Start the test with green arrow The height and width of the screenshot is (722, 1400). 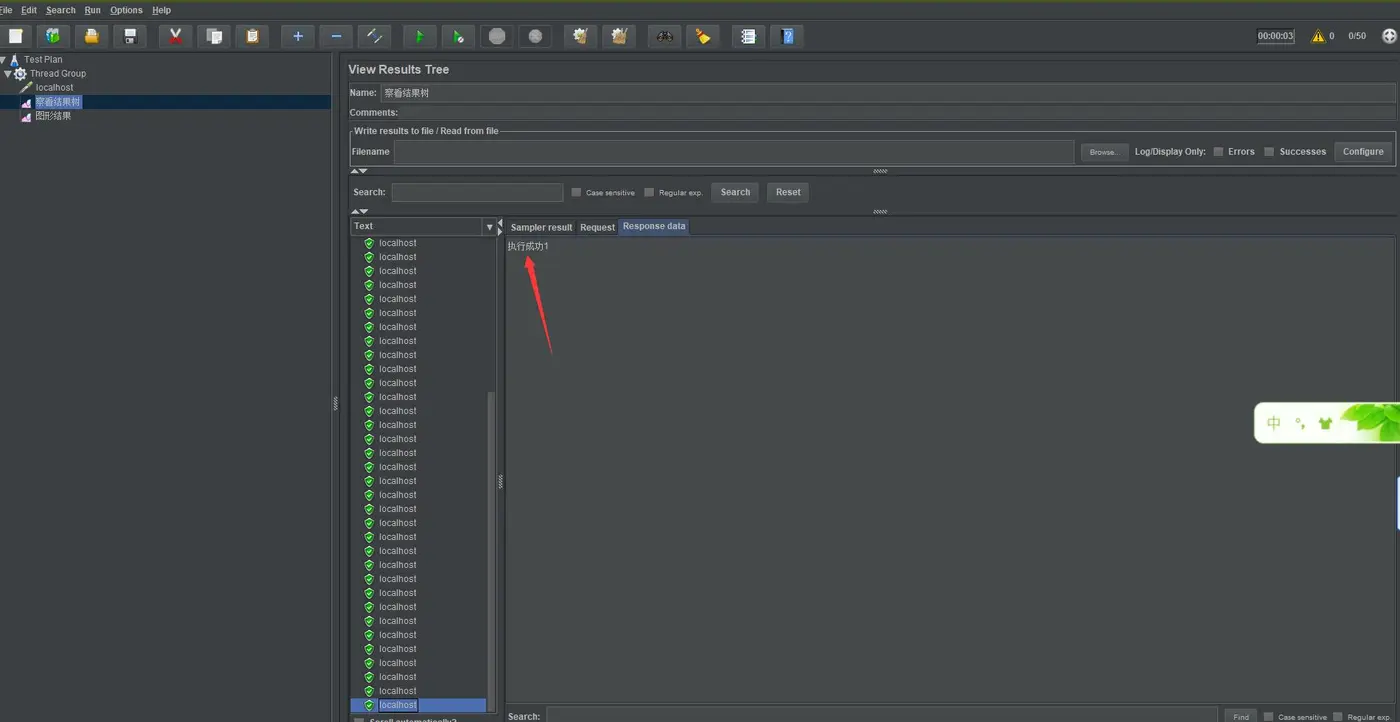[419, 36]
